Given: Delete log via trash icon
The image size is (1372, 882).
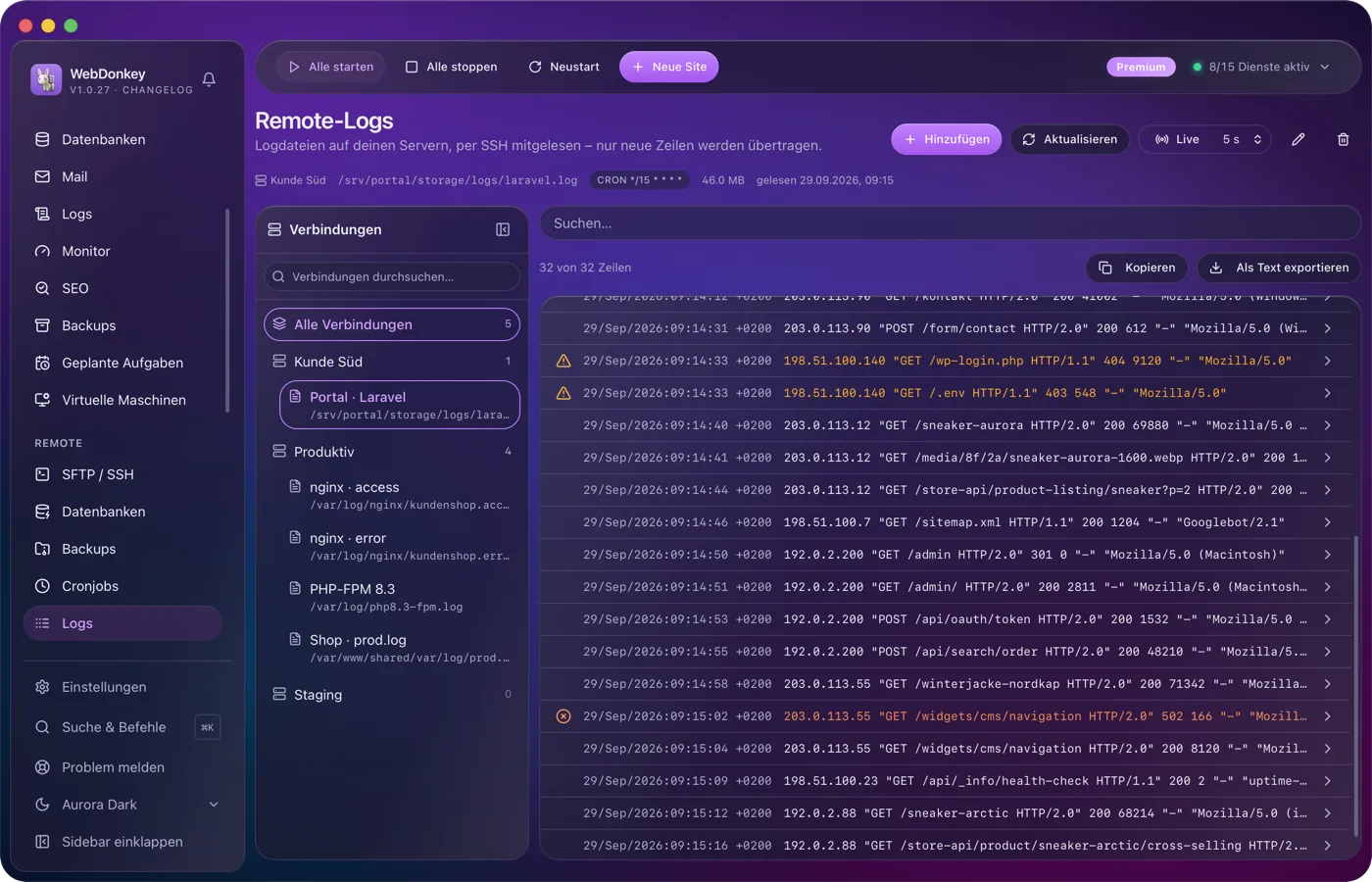Looking at the screenshot, I should pyautogui.click(x=1343, y=139).
